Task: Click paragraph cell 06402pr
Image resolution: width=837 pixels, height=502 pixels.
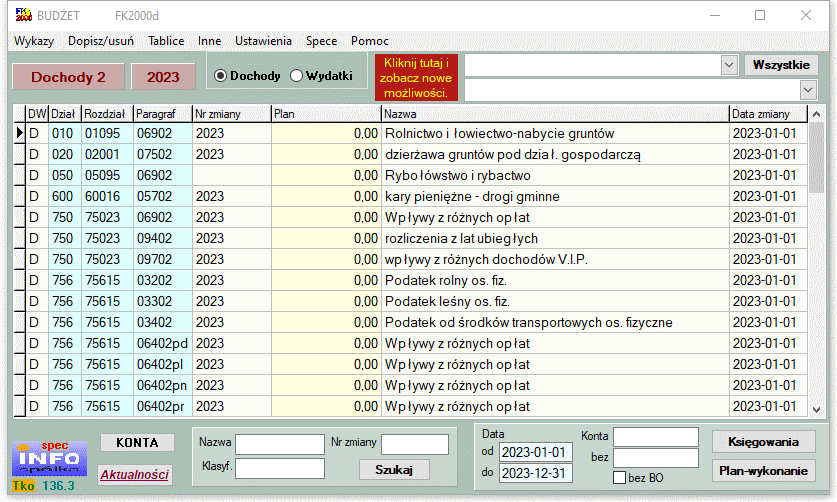Action: (162, 406)
